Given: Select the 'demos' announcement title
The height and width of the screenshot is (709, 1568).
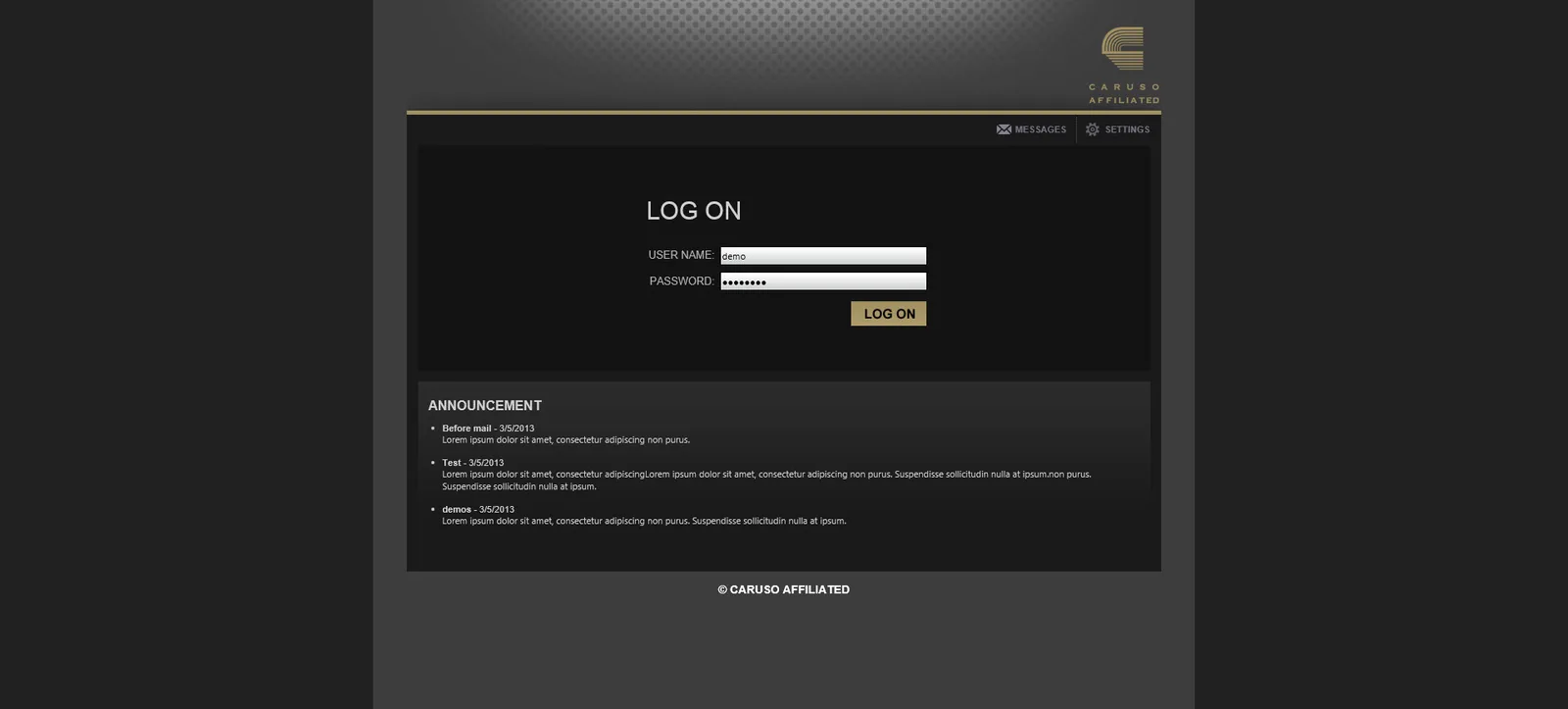Looking at the screenshot, I should pos(457,510).
